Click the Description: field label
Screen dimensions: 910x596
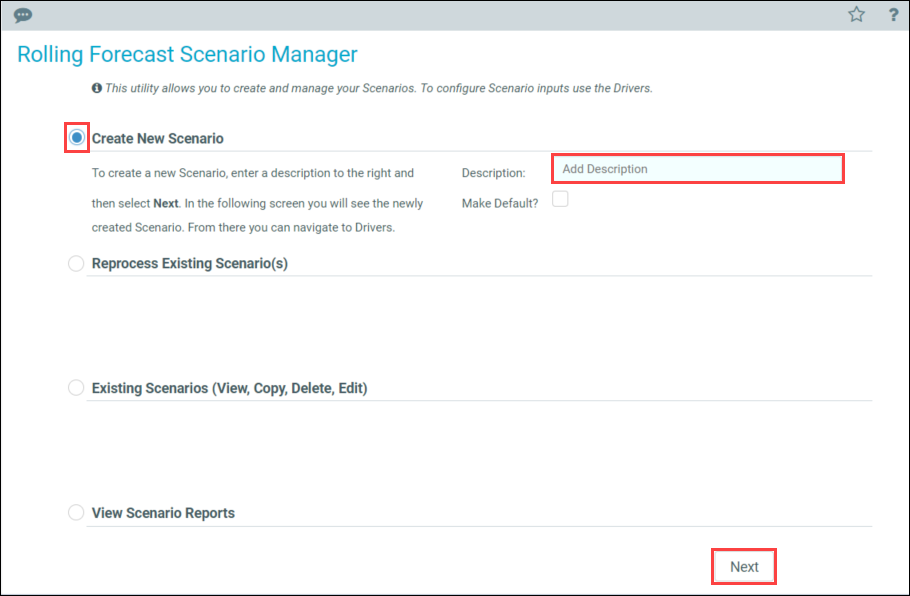pos(493,173)
